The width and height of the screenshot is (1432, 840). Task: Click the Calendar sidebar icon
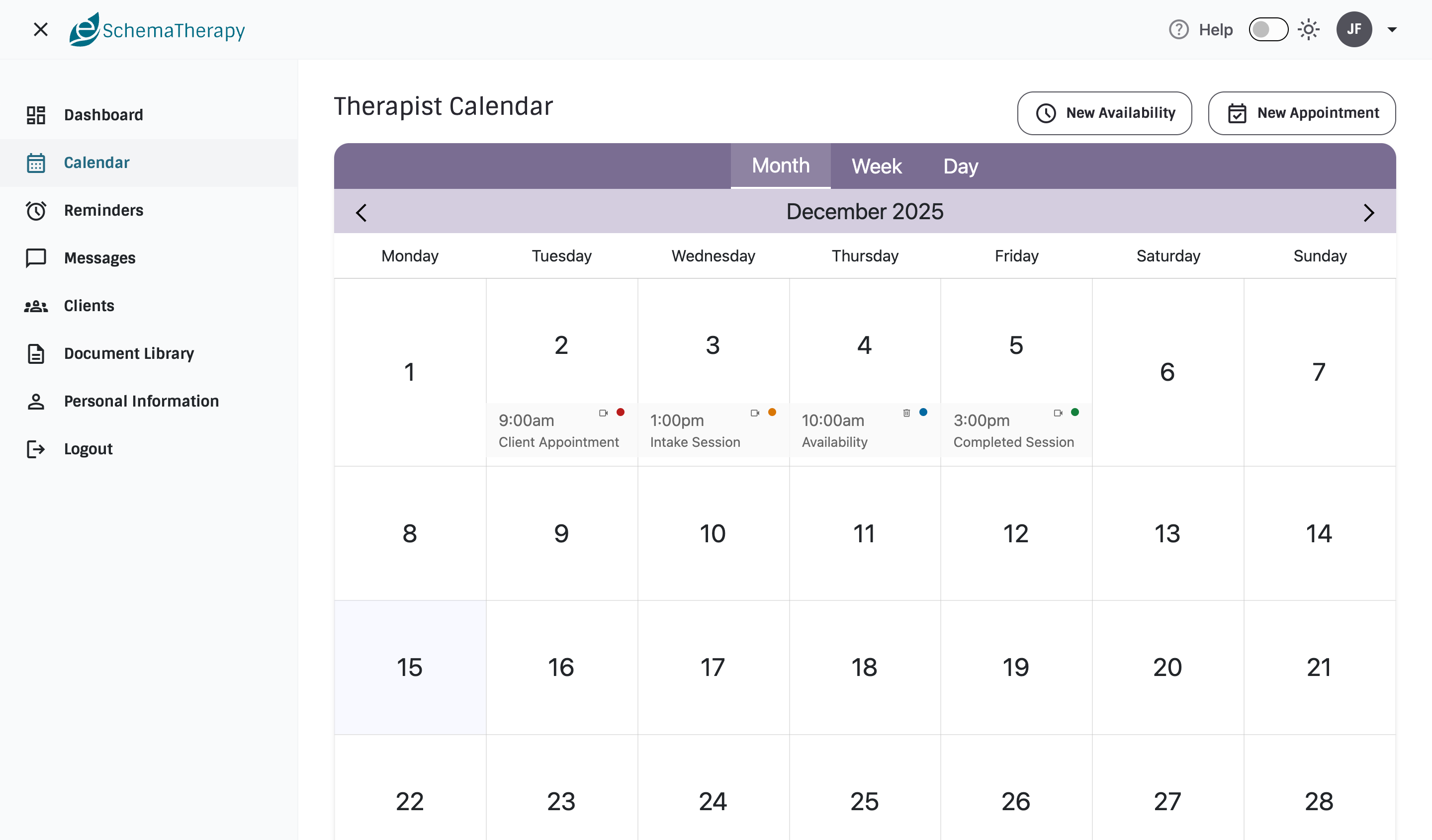tap(36, 163)
